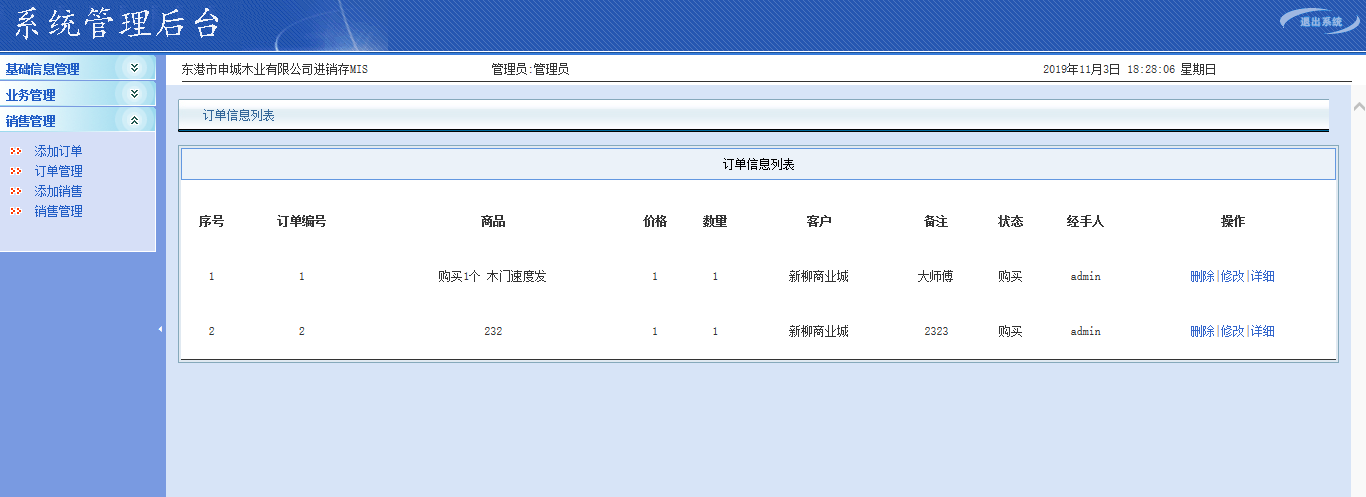Click the scrollbar up arrow at right edge
This screenshot has height=497, width=1366.
[1358, 106]
